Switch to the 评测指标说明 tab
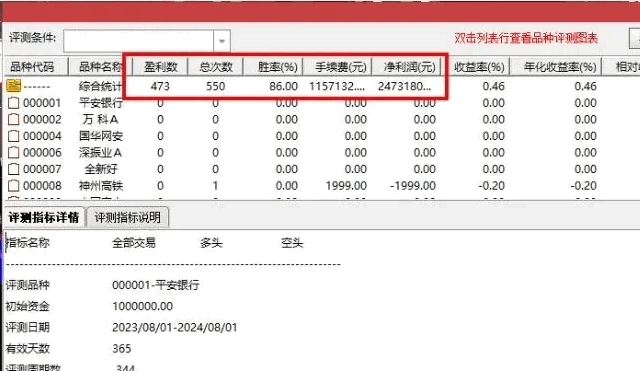Viewport: 640px width, 371px height. pyautogui.click(x=127, y=218)
